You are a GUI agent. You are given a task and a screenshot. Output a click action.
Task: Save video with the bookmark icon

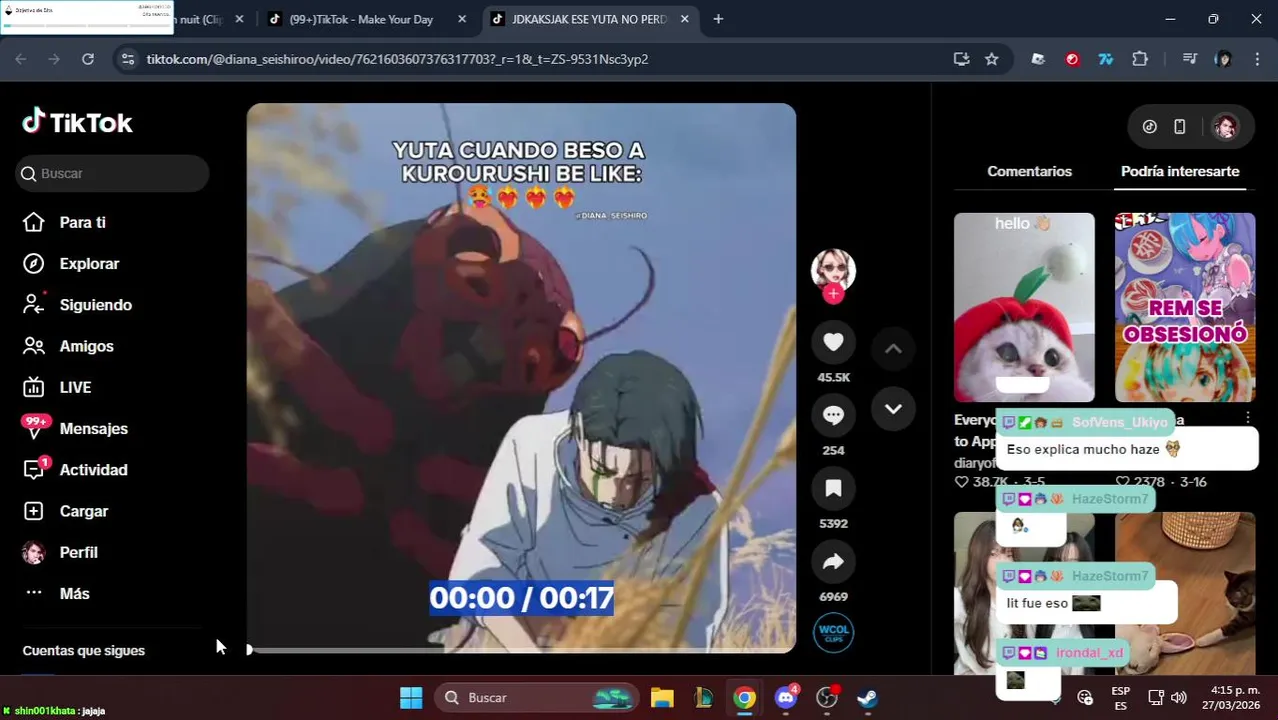click(x=833, y=488)
